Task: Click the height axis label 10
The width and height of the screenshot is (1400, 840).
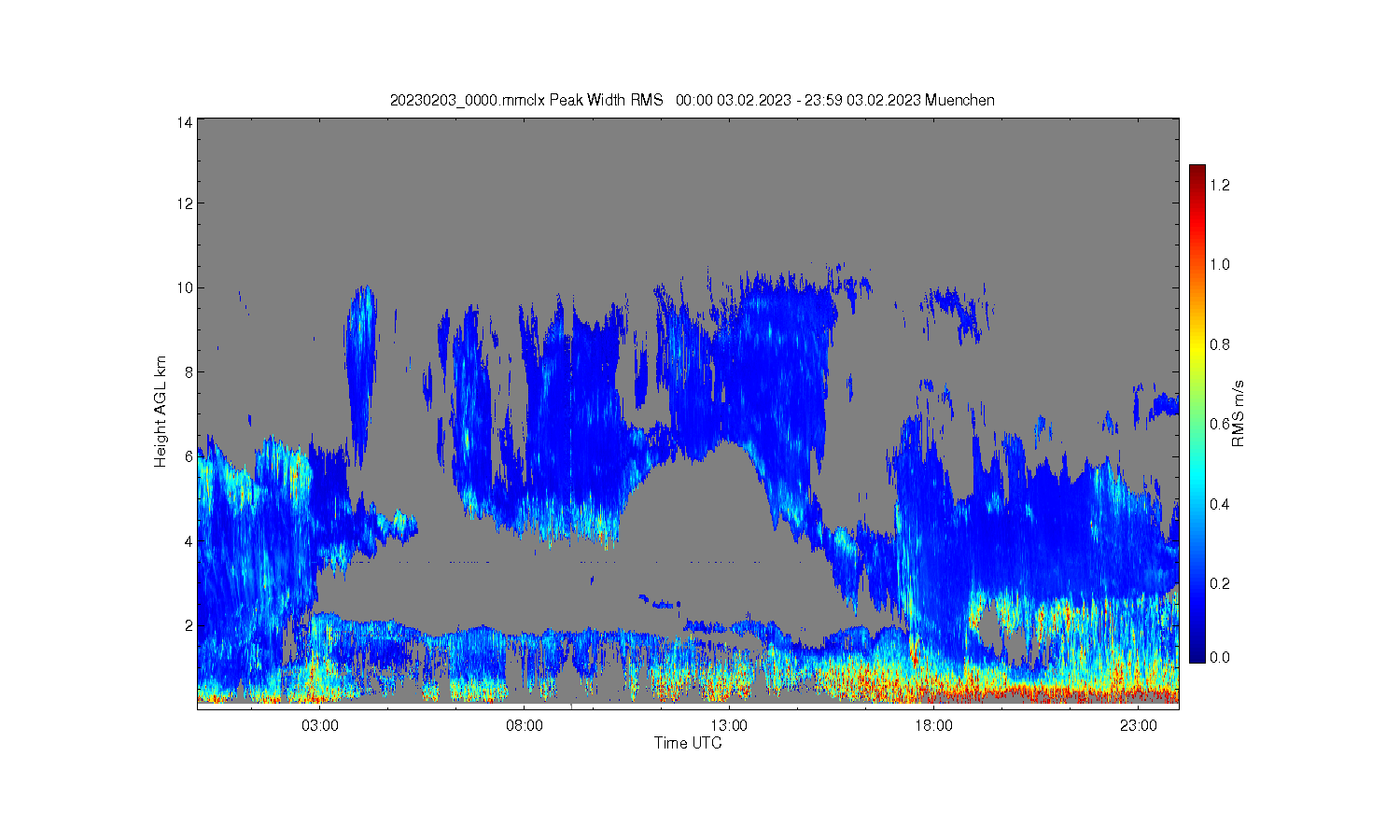Action: point(185,287)
